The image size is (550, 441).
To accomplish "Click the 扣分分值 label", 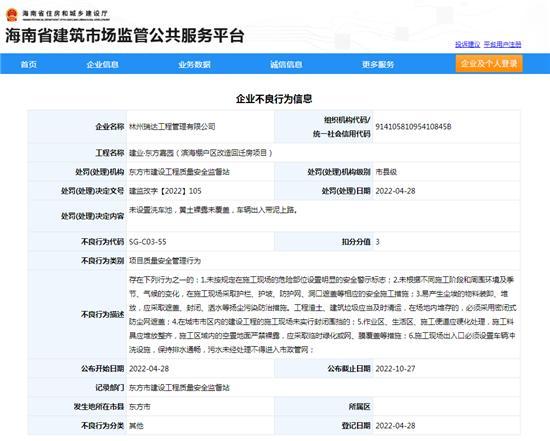I will (x=356, y=242).
